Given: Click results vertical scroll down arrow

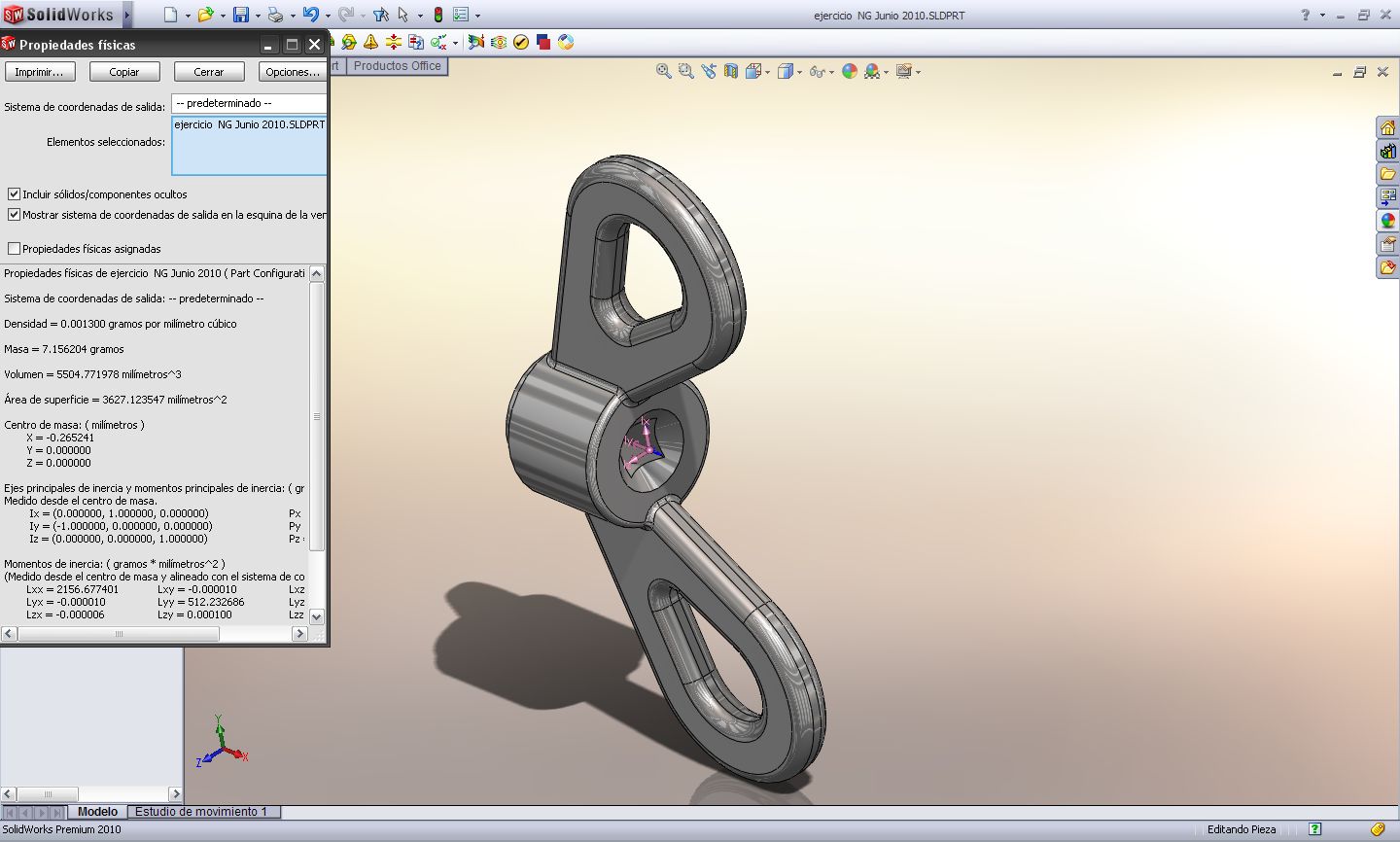Looking at the screenshot, I should point(316,616).
